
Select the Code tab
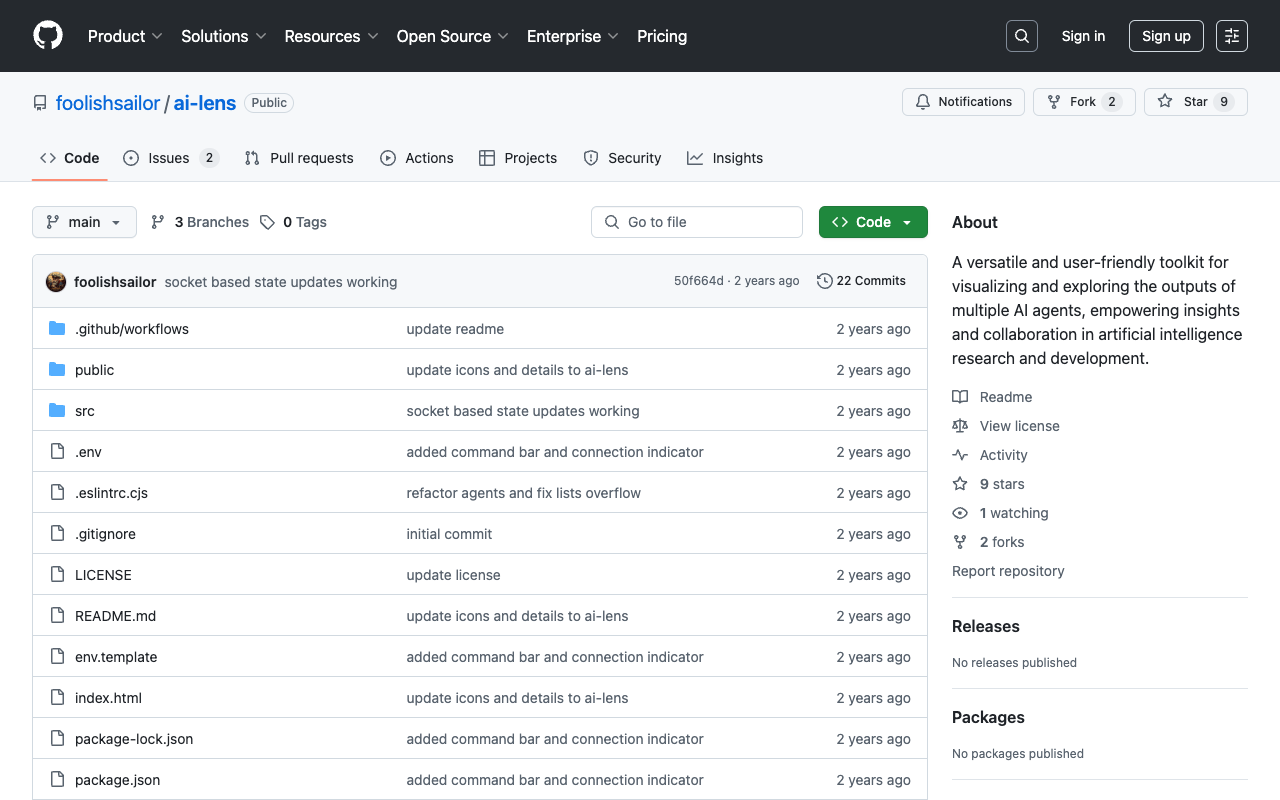tap(70, 158)
